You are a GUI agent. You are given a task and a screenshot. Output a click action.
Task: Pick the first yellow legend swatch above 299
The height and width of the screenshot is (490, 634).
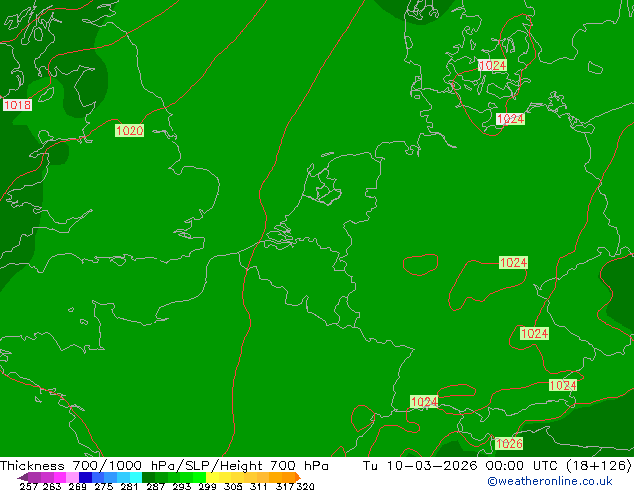(x=212, y=477)
